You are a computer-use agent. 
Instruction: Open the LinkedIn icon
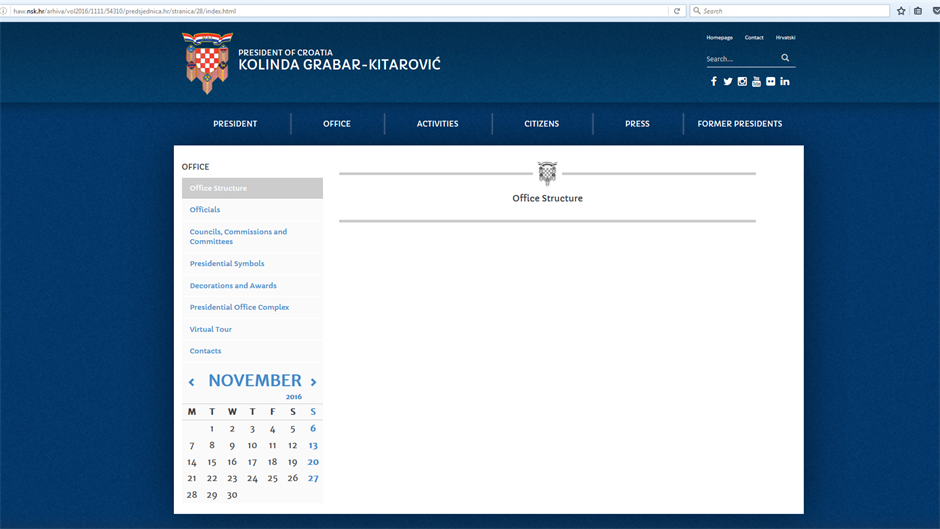(x=785, y=82)
